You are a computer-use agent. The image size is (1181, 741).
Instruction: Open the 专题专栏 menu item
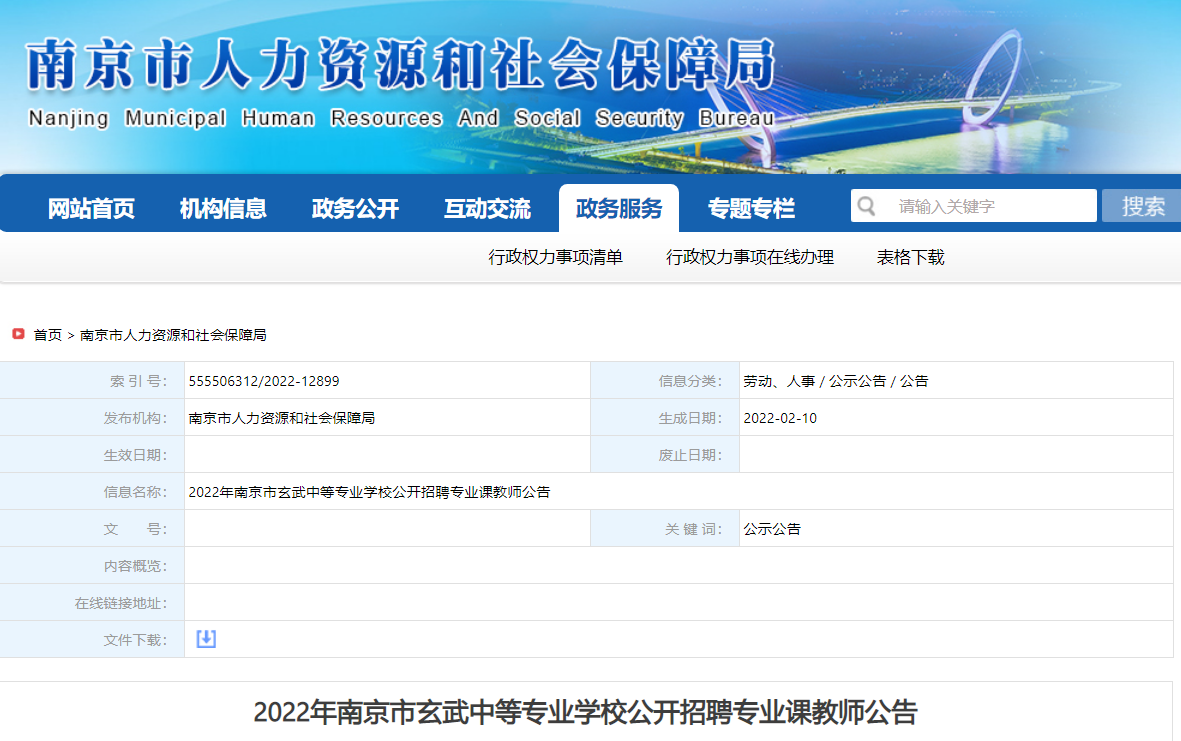point(751,209)
